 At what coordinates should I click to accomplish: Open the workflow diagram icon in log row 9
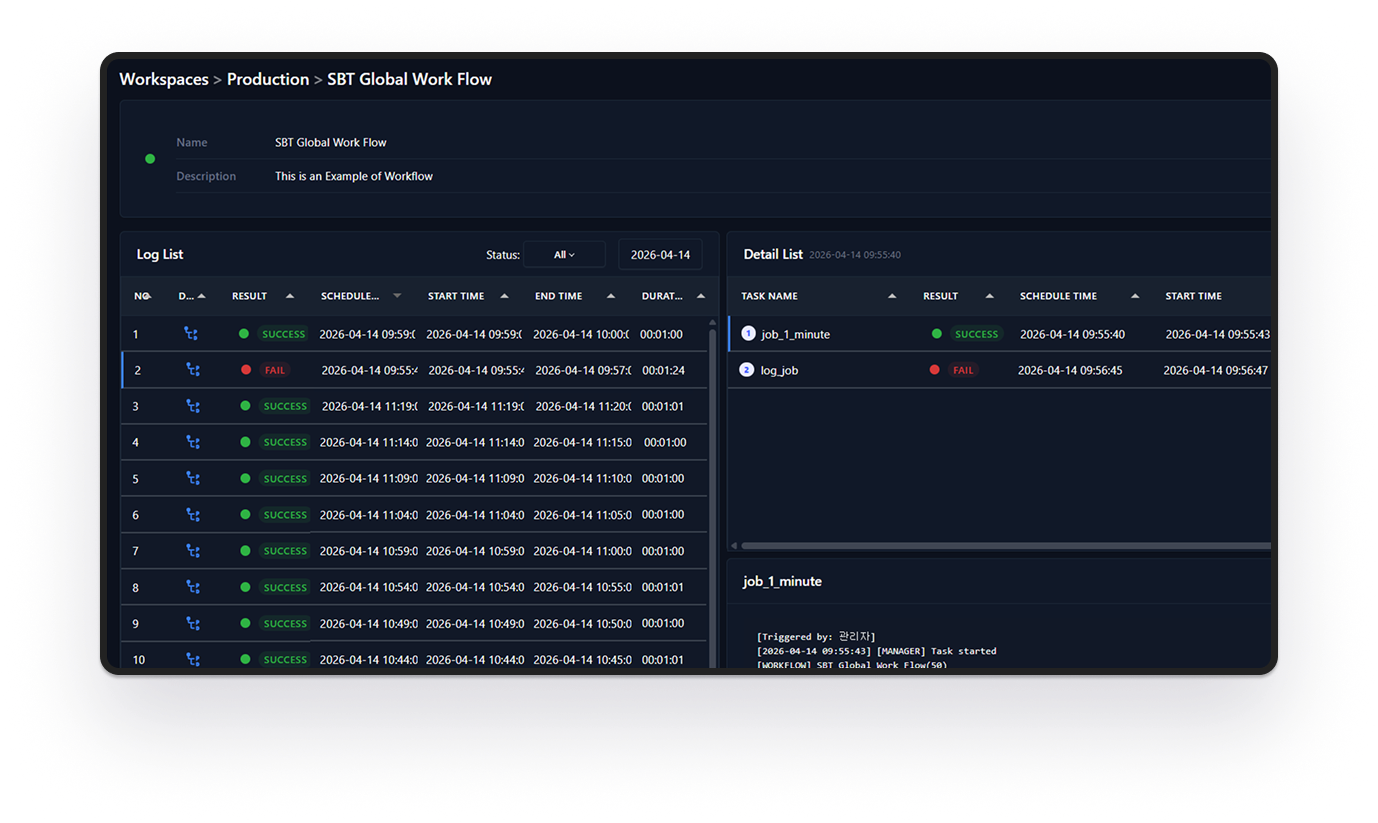pyautogui.click(x=193, y=623)
